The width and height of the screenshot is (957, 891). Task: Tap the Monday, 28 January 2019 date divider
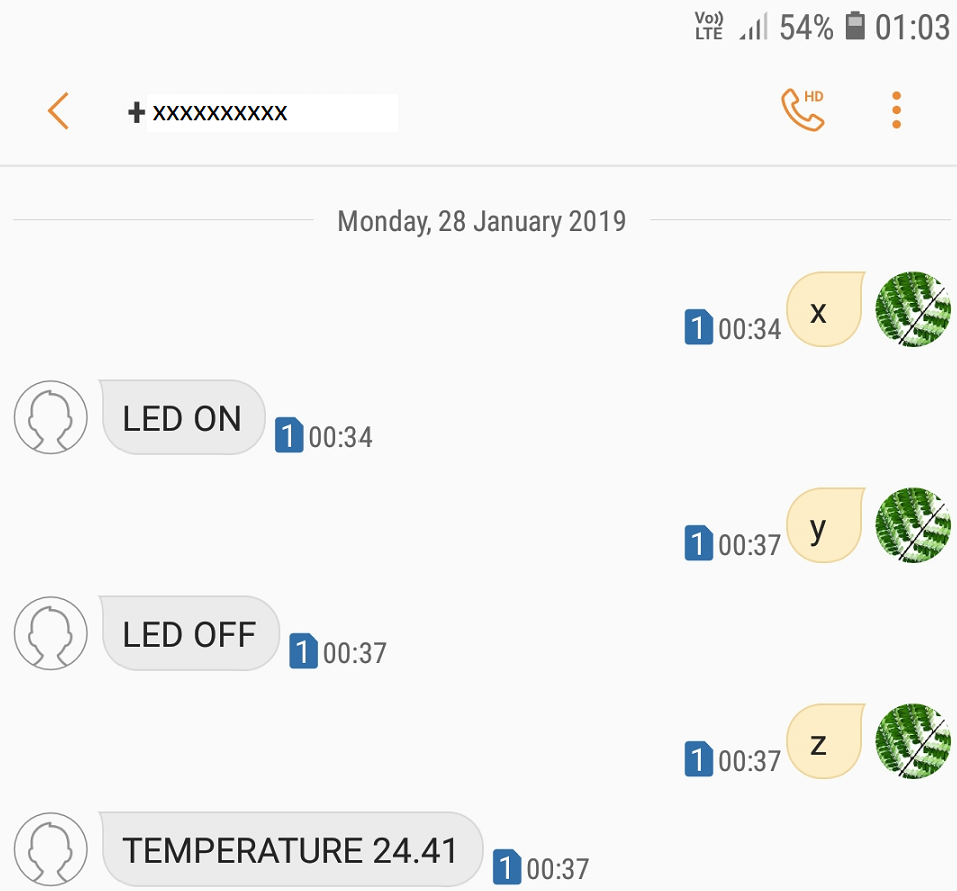pos(482,221)
